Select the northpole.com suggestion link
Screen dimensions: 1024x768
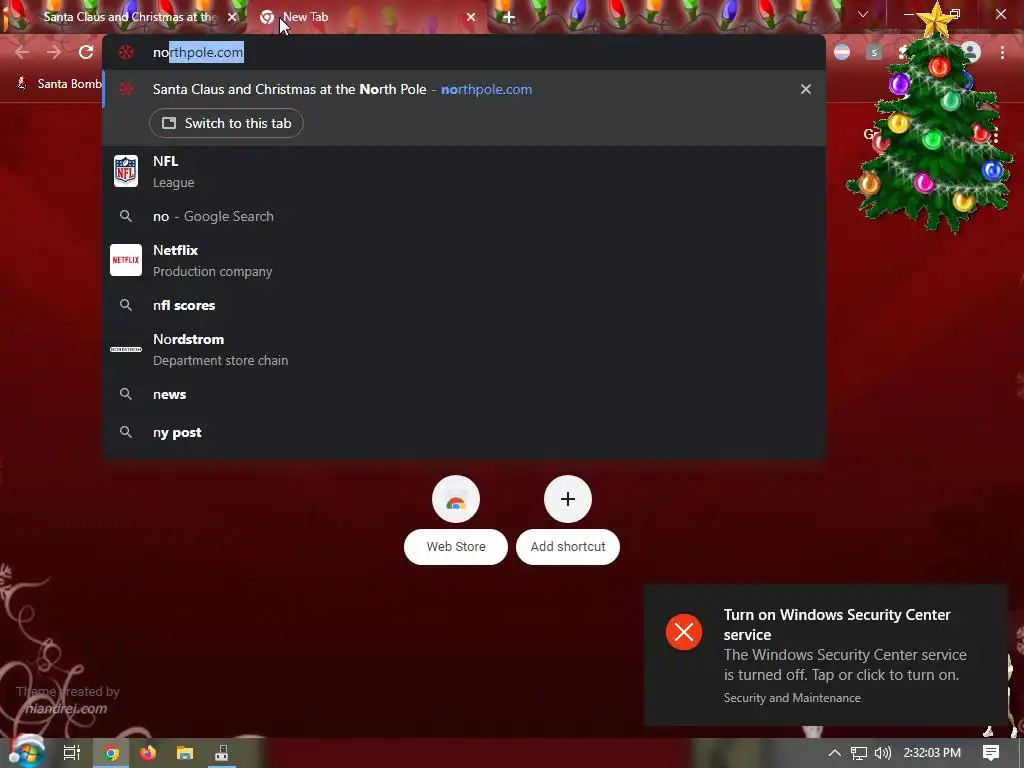[x=487, y=89]
